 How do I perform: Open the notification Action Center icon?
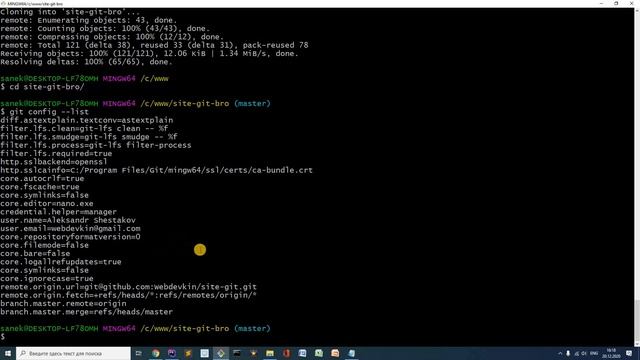(629, 353)
